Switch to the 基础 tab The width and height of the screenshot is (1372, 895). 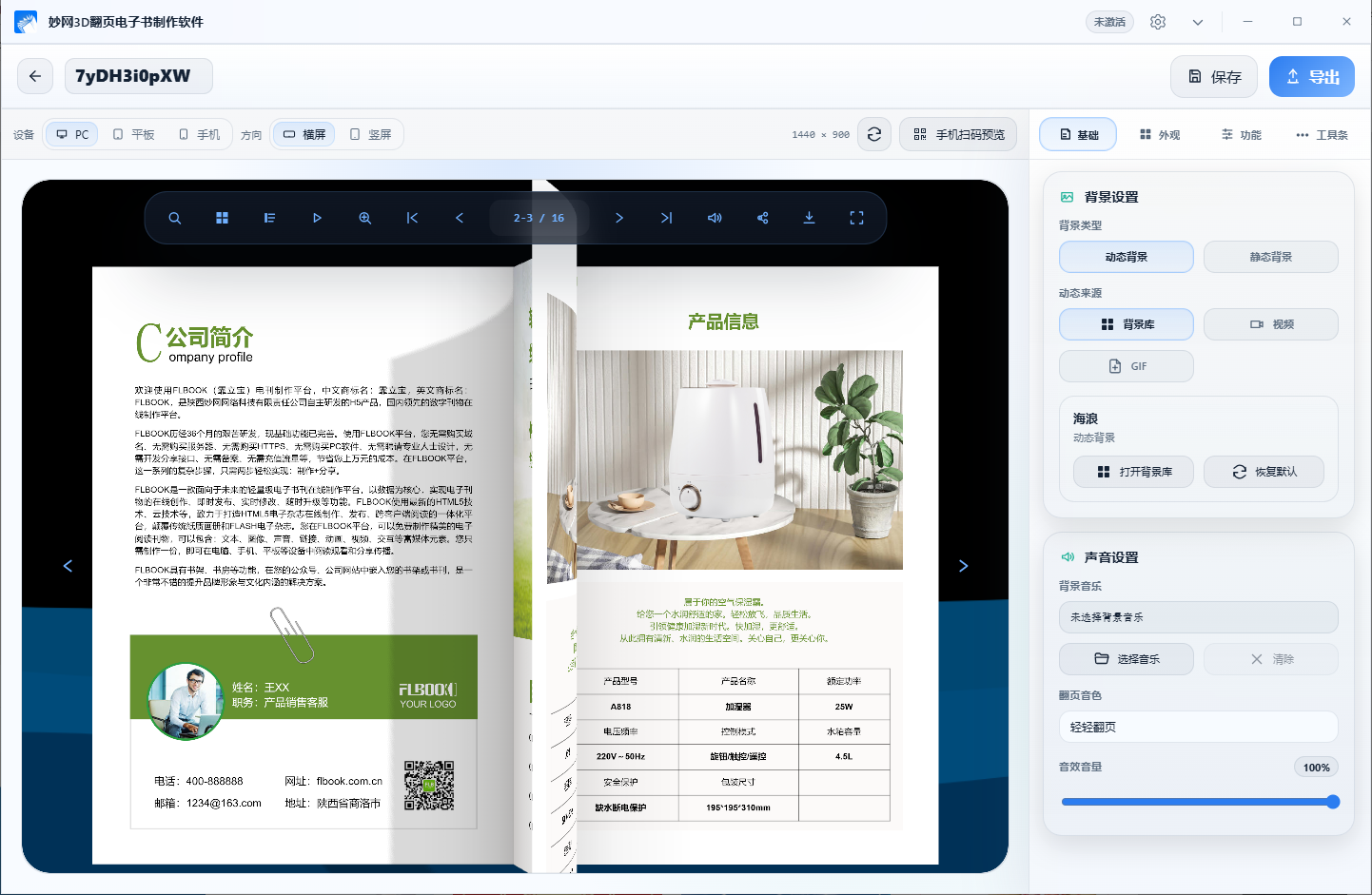[1078, 134]
